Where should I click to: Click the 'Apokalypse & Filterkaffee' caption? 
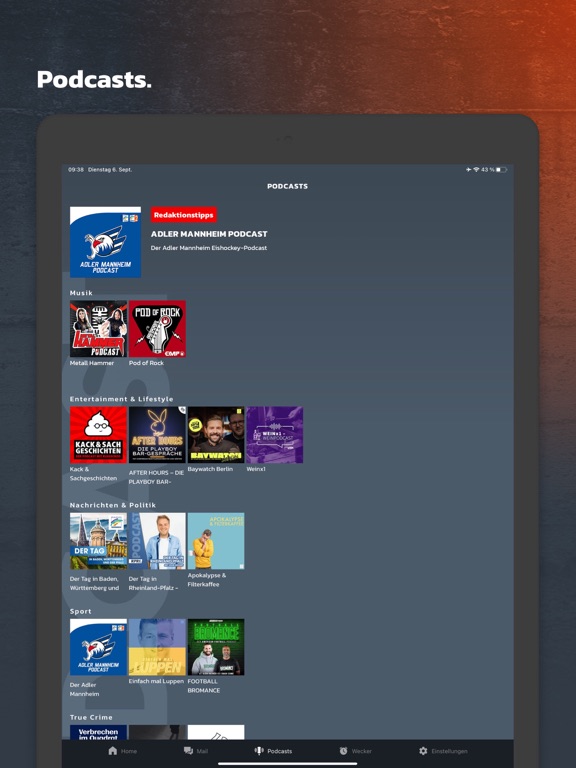[x=207, y=580]
